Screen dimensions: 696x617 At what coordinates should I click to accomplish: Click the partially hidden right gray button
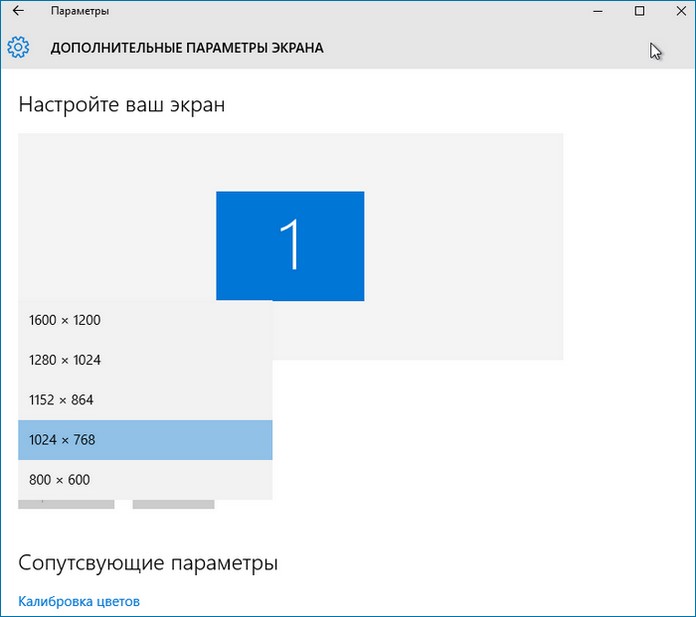point(174,504)
